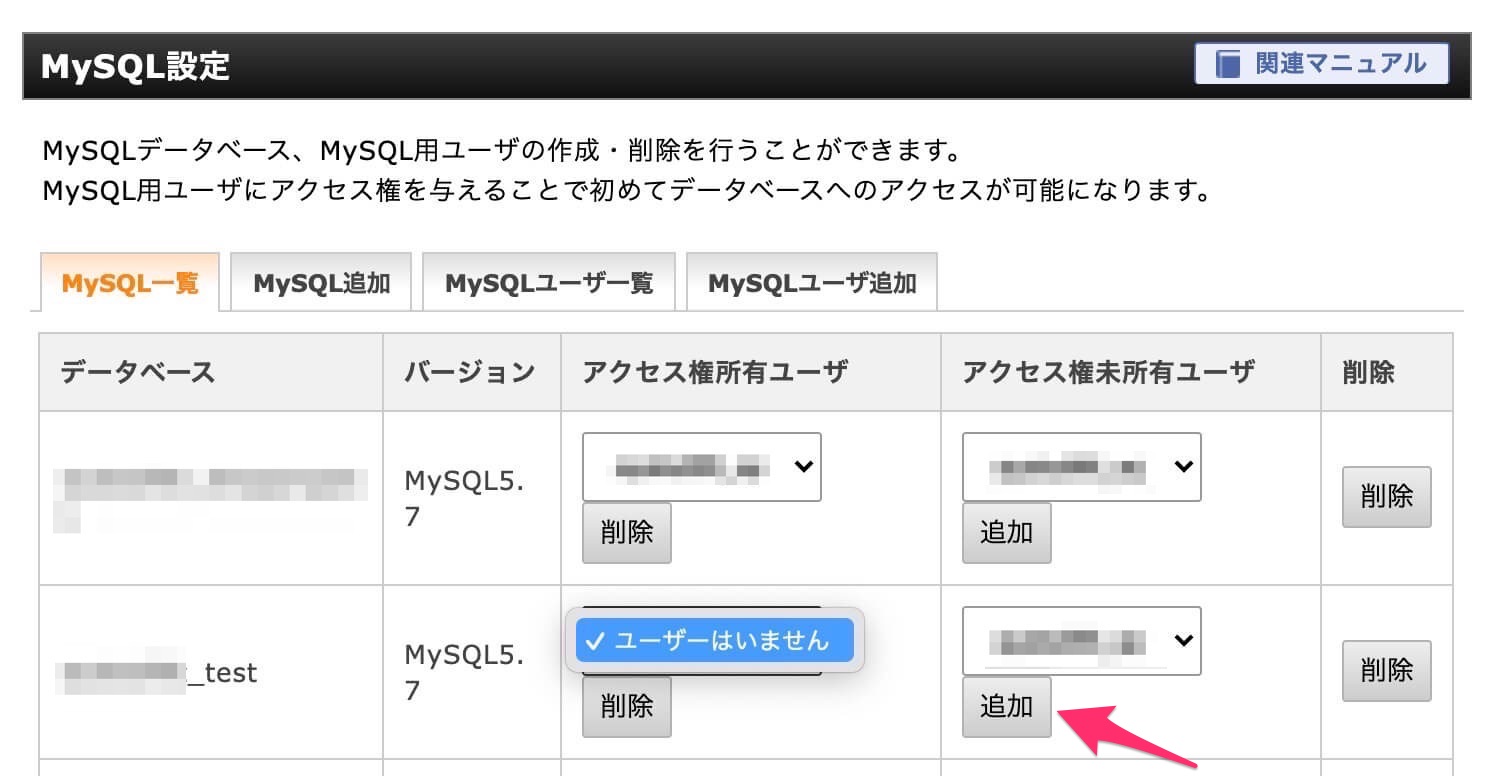
Task: Open the MySQL追加 tab
Action: (x=321, y=283)
